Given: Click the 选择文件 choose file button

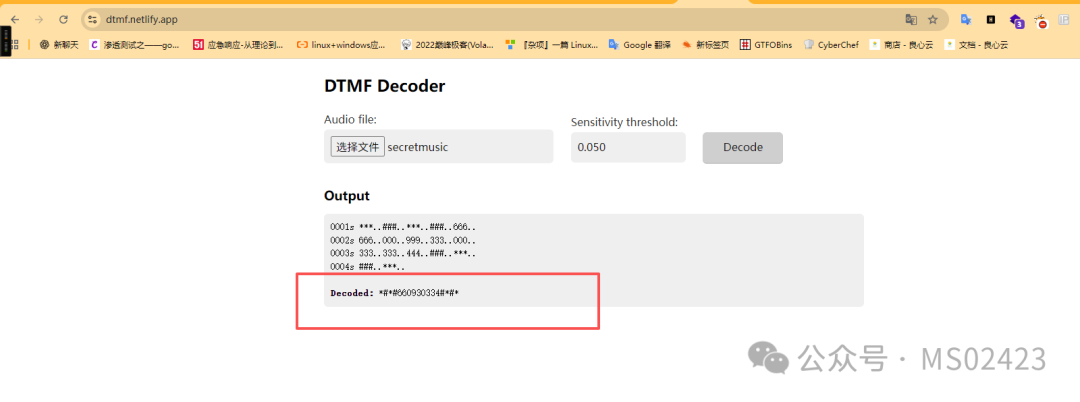Looking at the screenshot, I should 357,147.
